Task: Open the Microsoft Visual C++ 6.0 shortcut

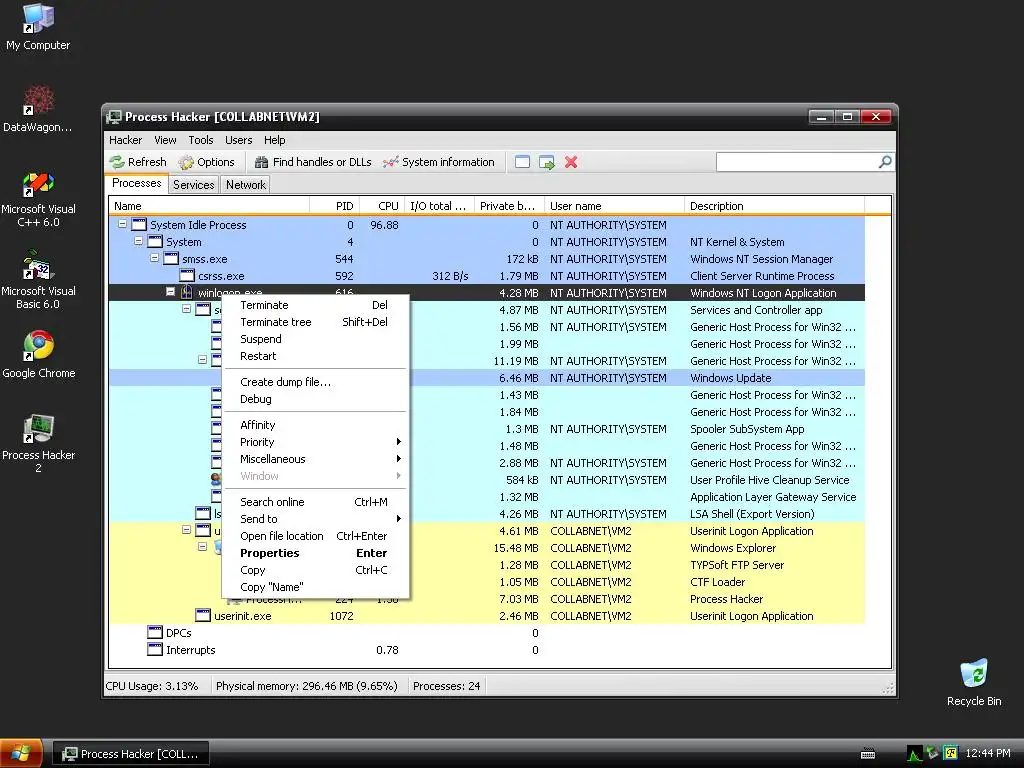Action: tap(38, 199)
